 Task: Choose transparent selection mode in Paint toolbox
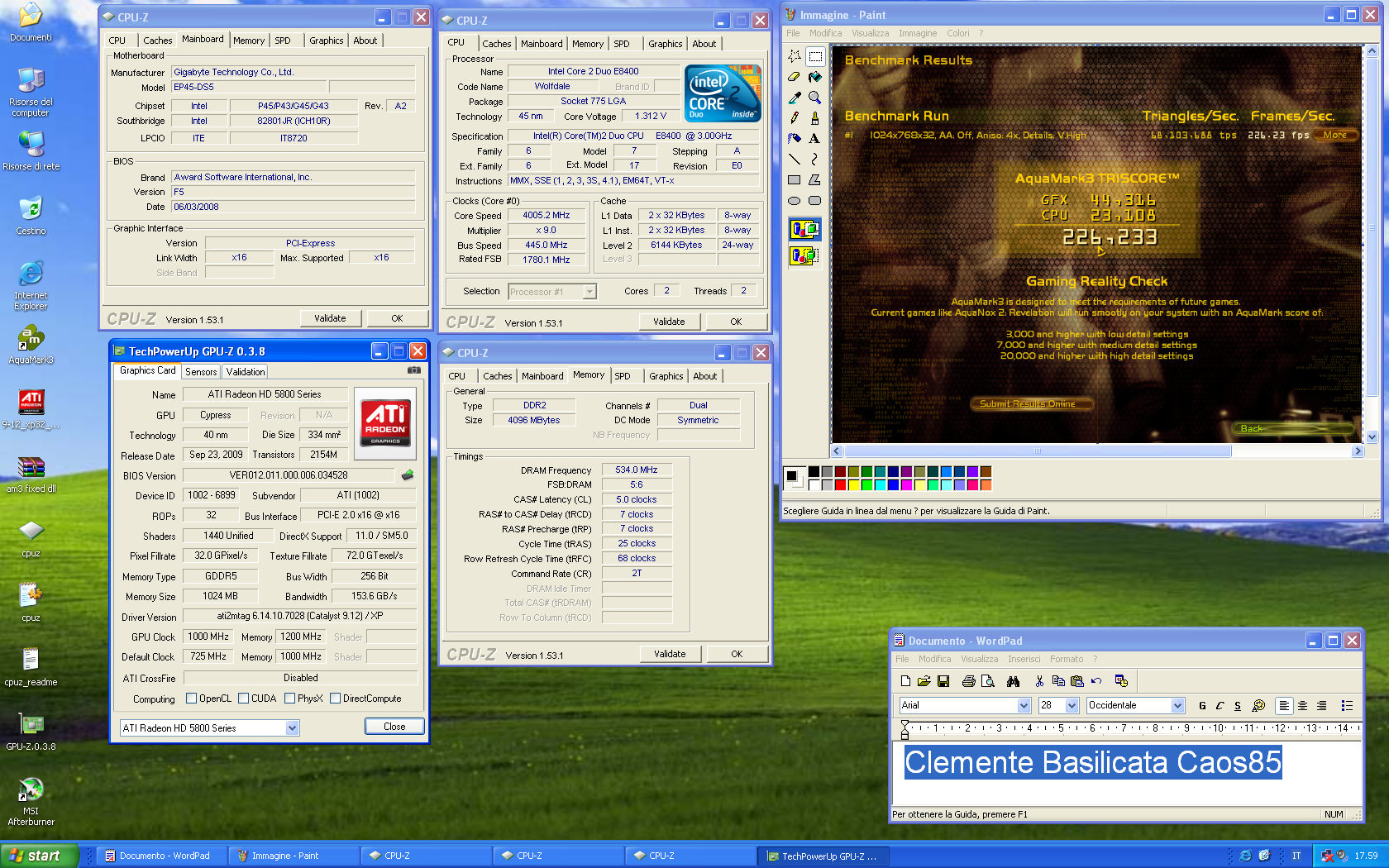(x=804, y=255)
